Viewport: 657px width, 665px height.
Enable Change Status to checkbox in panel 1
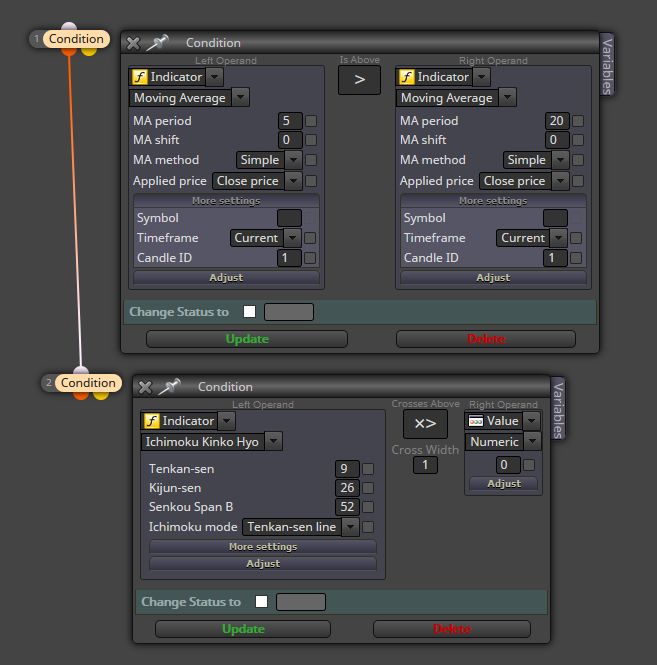[249, 312]
